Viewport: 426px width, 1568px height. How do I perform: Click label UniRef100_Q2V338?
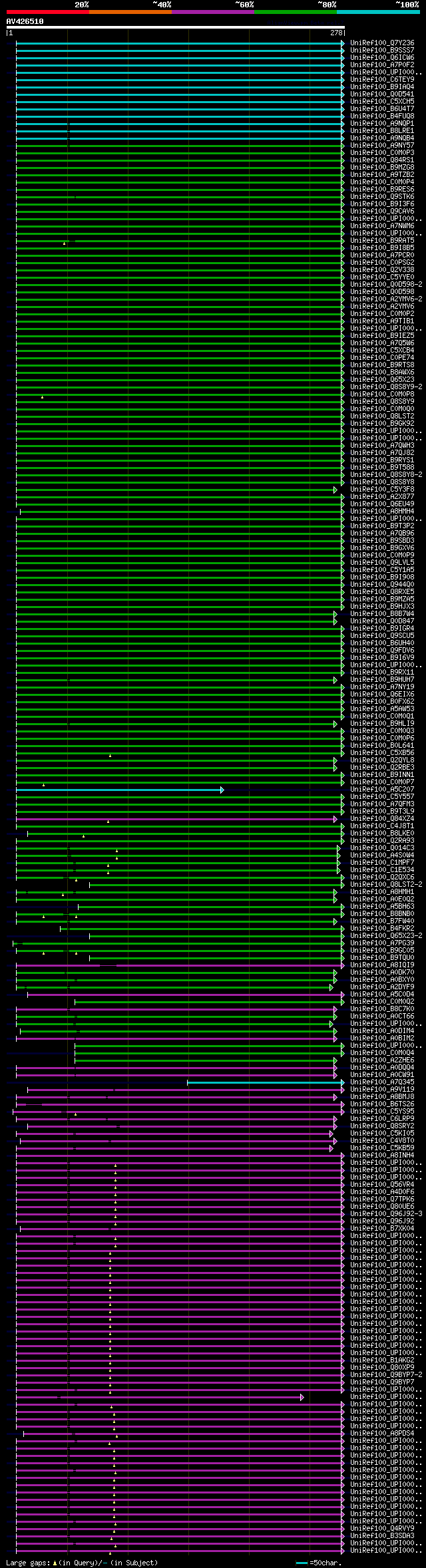[382, 270]
